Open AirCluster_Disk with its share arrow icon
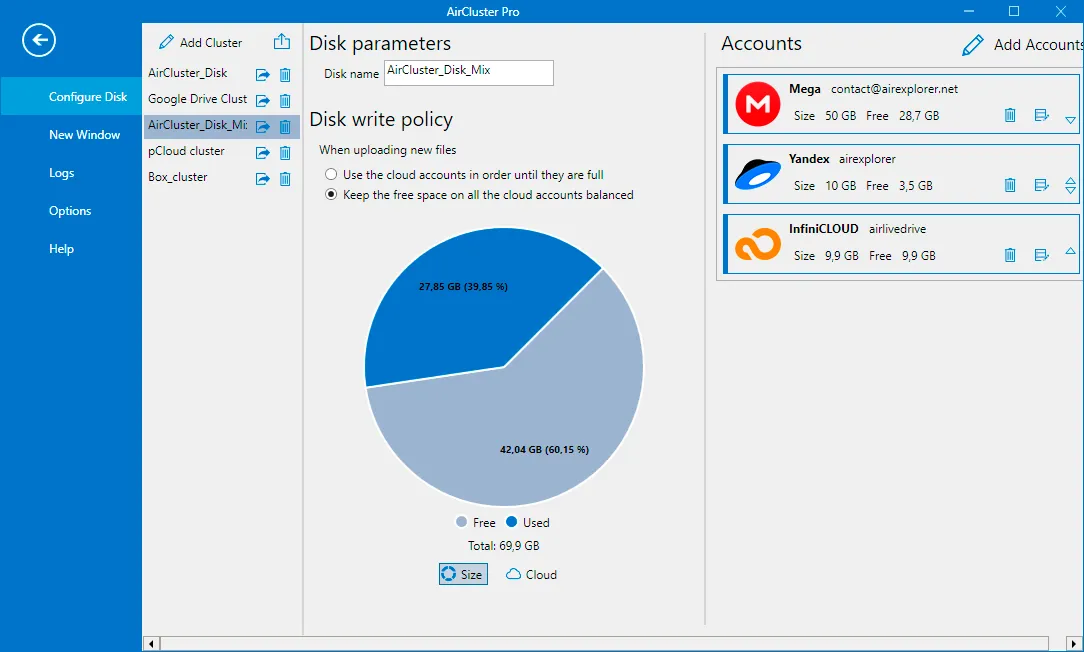1084x652 pixels. 263,75
